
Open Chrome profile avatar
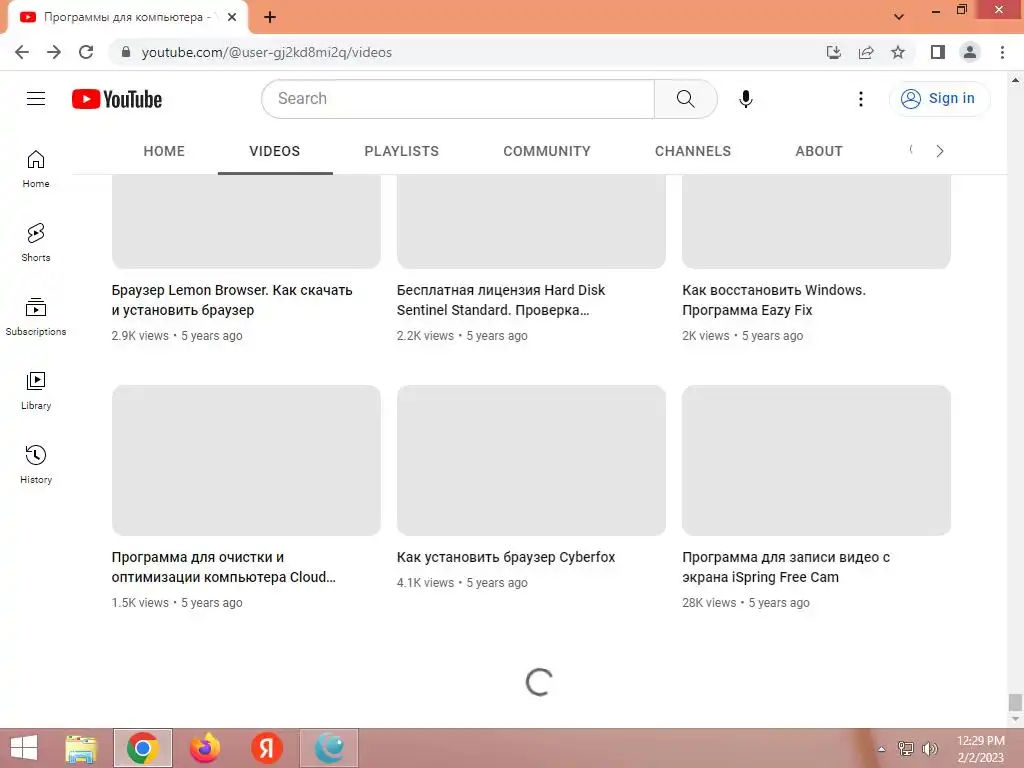point(970,52)
